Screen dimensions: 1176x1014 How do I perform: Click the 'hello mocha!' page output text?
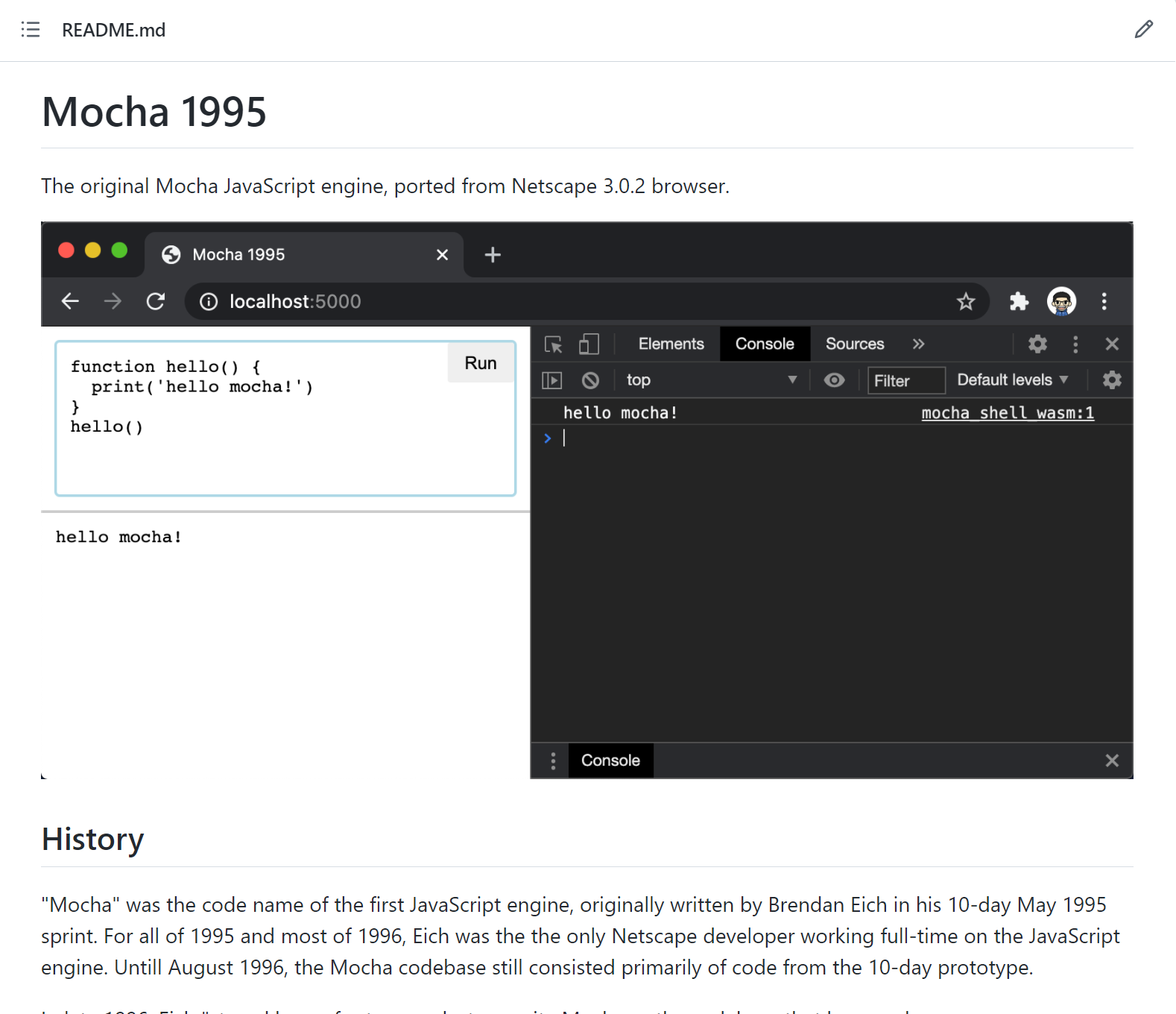click(118, 537)
